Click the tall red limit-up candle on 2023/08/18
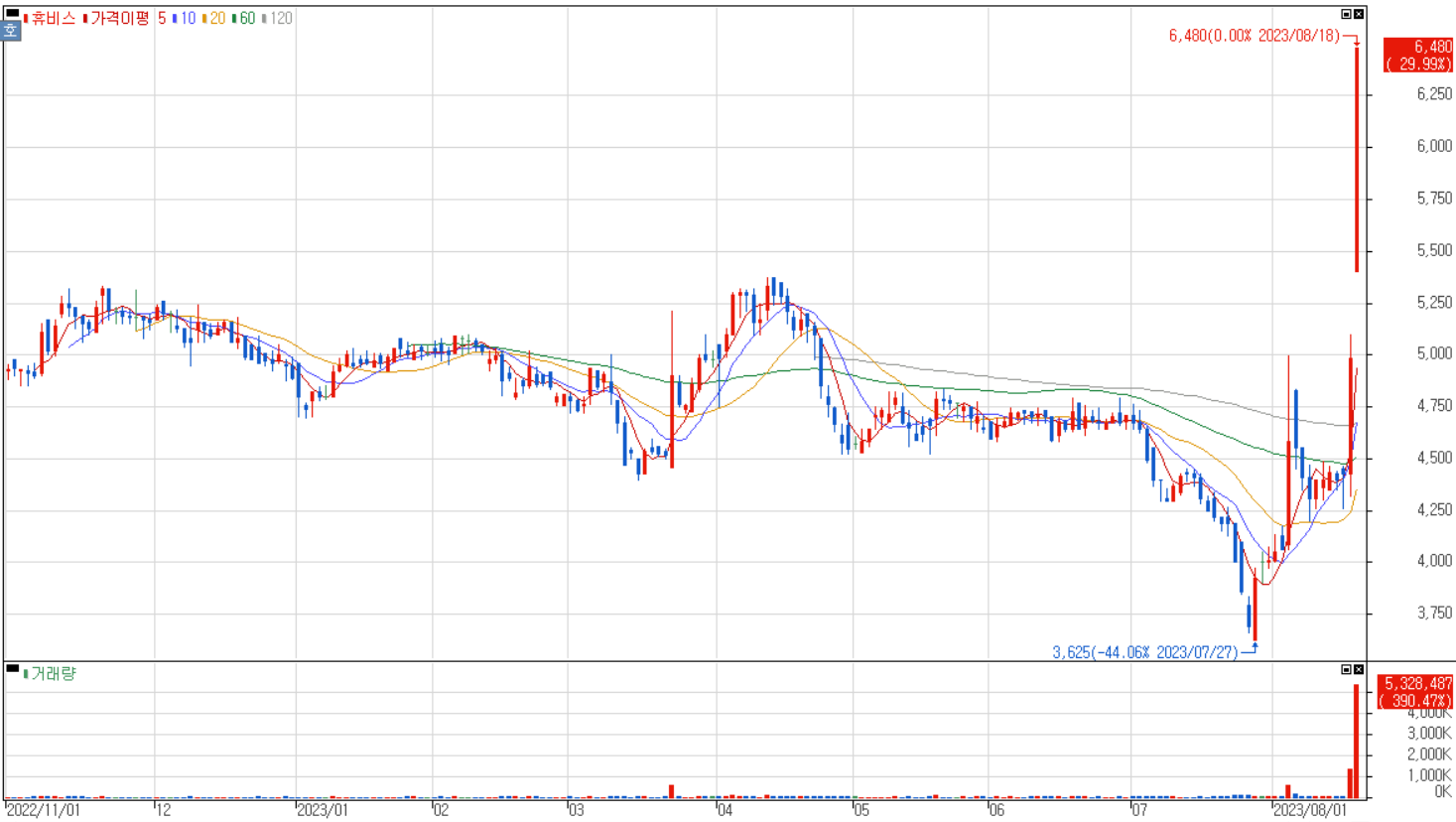Image resolution: width=1456 pixels, height=822 pixels. (1358, 159)
